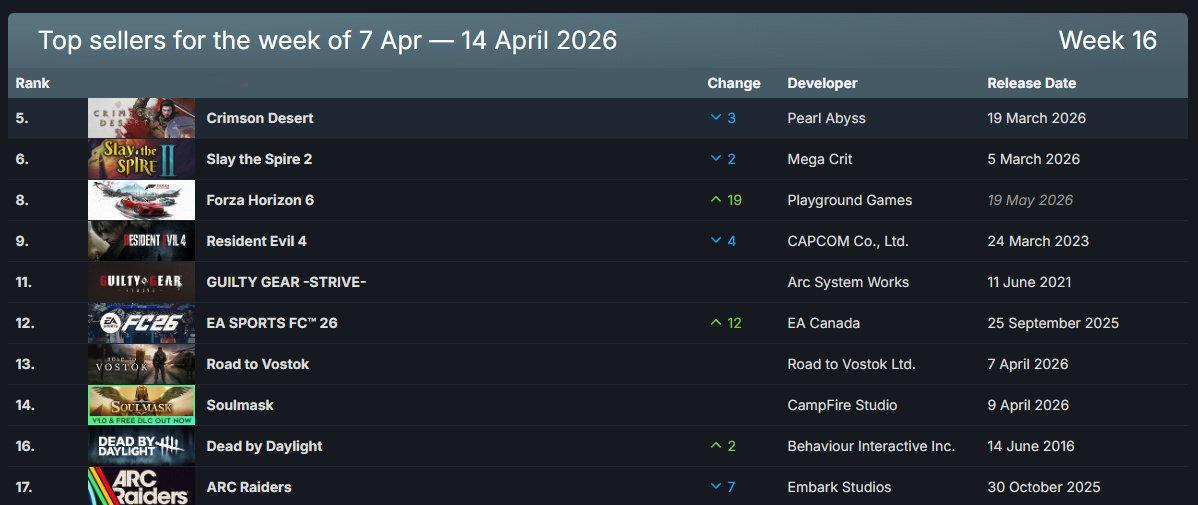This screenshot has height=505, width=1198.
Task: Click Dead by Daylight up arrow icon
Action: point(716,446)
